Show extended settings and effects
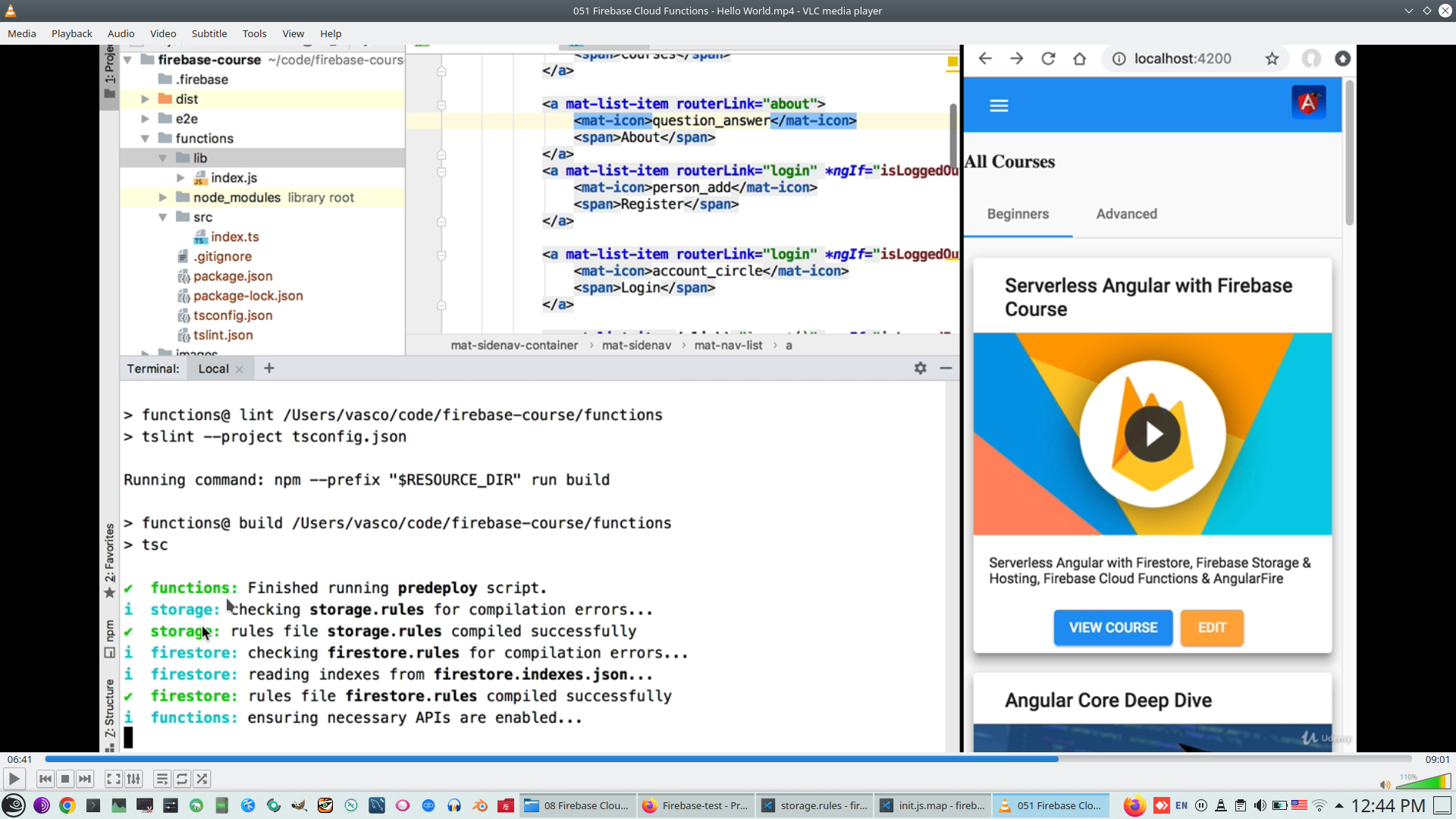 pos(133,779)
